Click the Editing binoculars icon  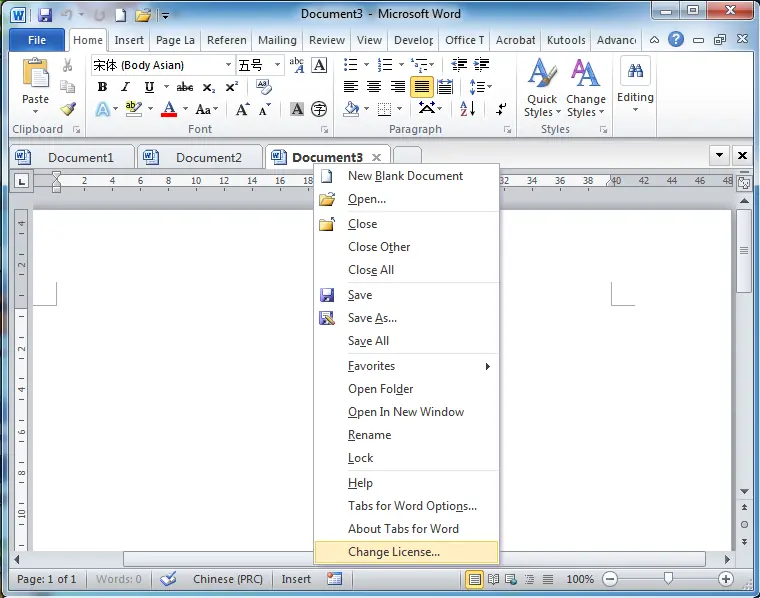tap(635, 71)
